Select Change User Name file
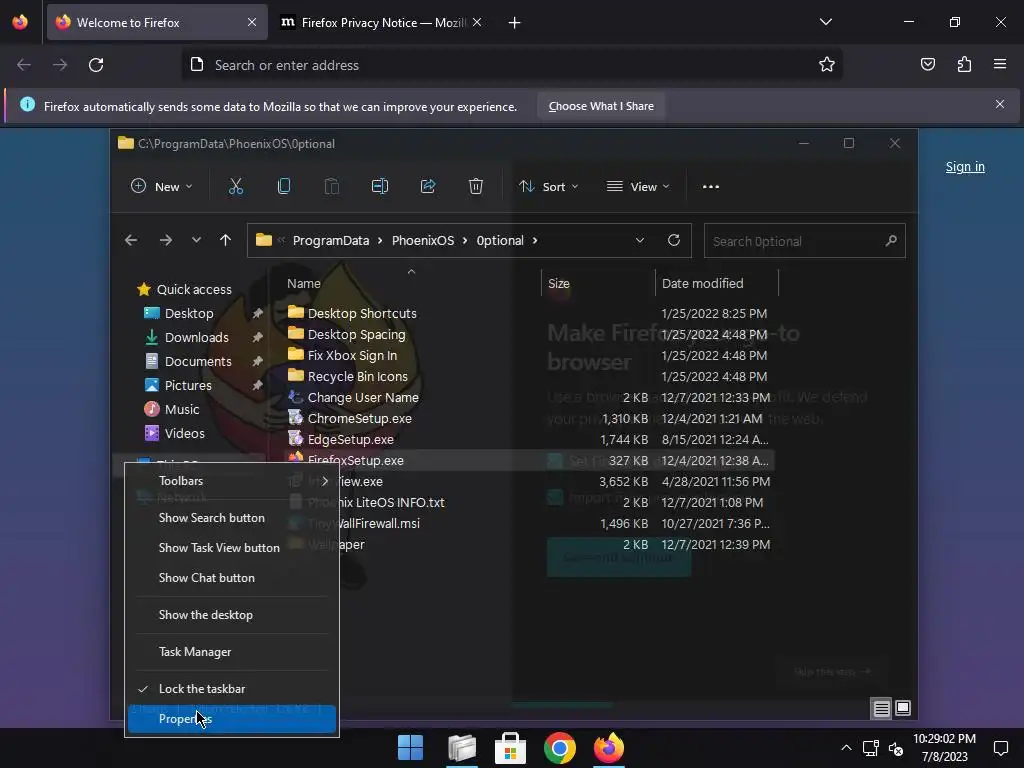The image size is (1024, 768). tap(363, 398)
